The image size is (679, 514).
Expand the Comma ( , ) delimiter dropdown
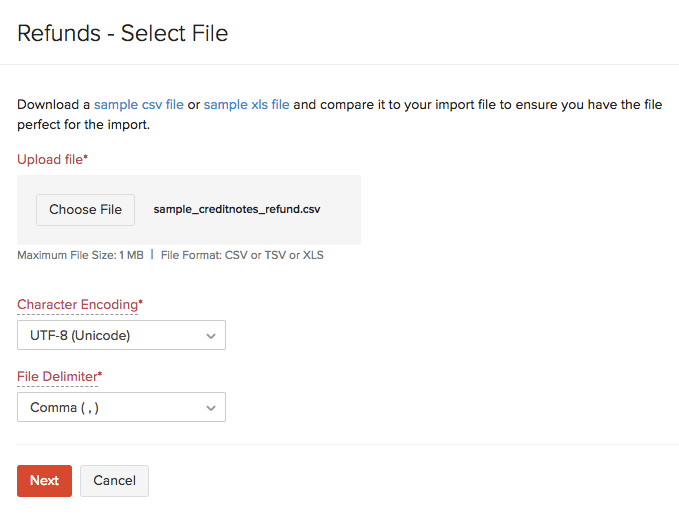click(110, 407)
